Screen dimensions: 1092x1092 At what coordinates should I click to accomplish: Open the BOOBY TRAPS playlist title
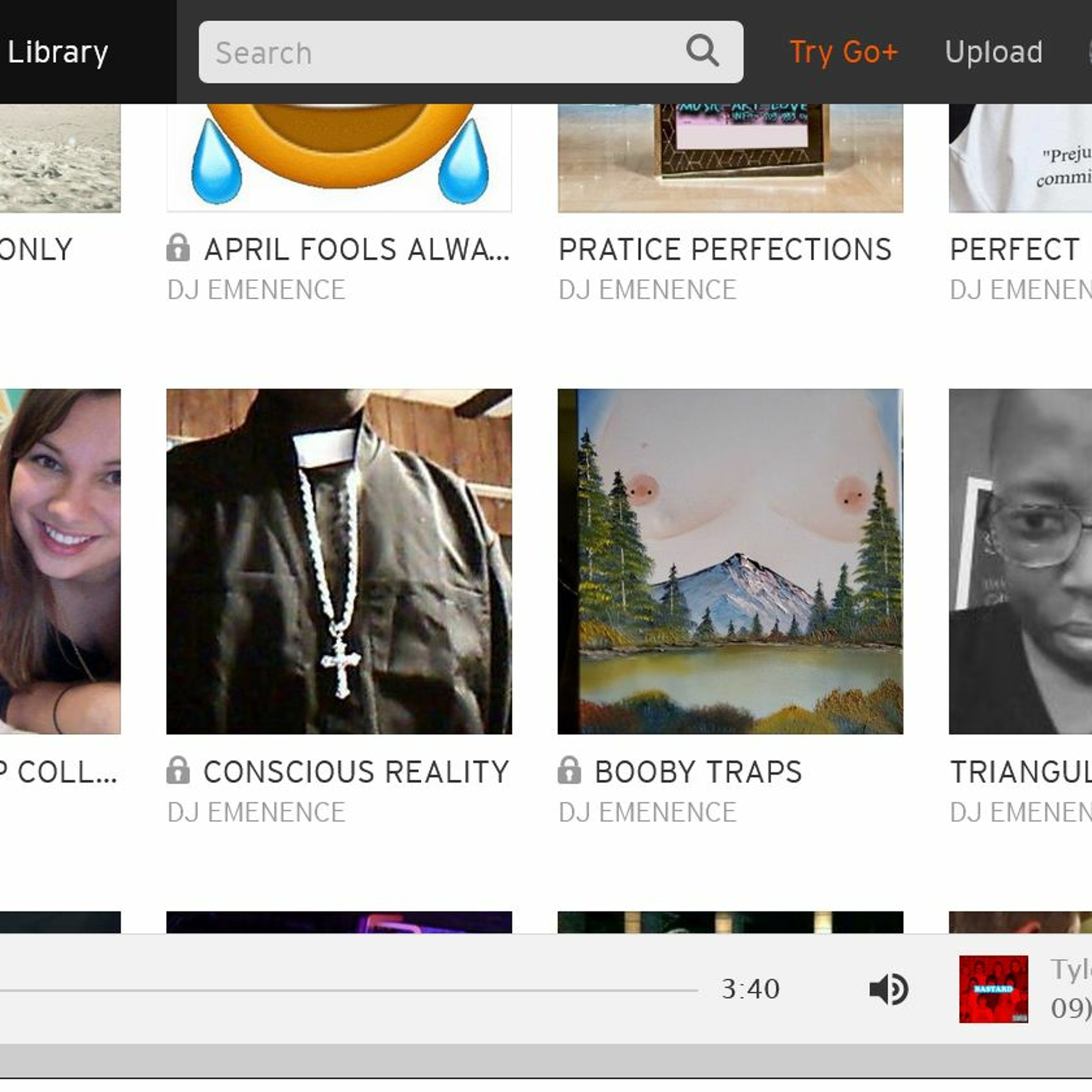click(699, 772)
